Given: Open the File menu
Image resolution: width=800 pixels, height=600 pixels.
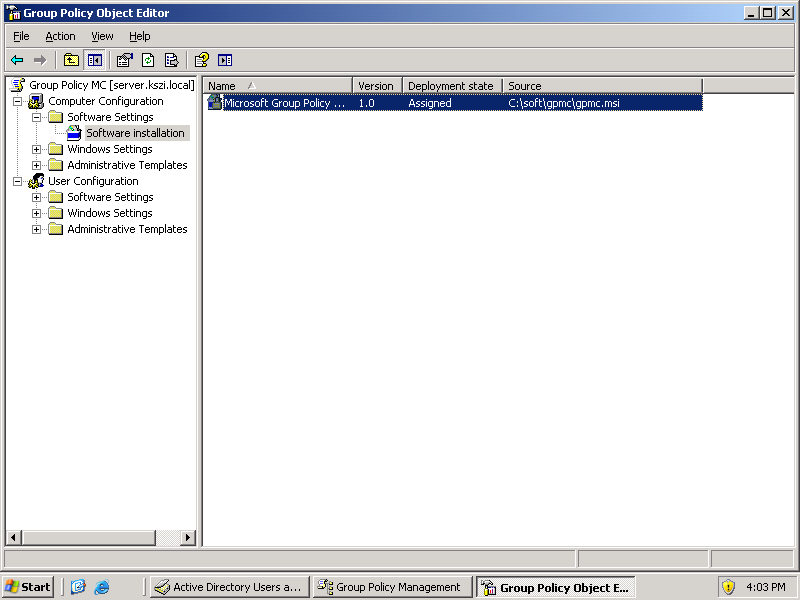Looking at the screenshot, I should [21, 36].
